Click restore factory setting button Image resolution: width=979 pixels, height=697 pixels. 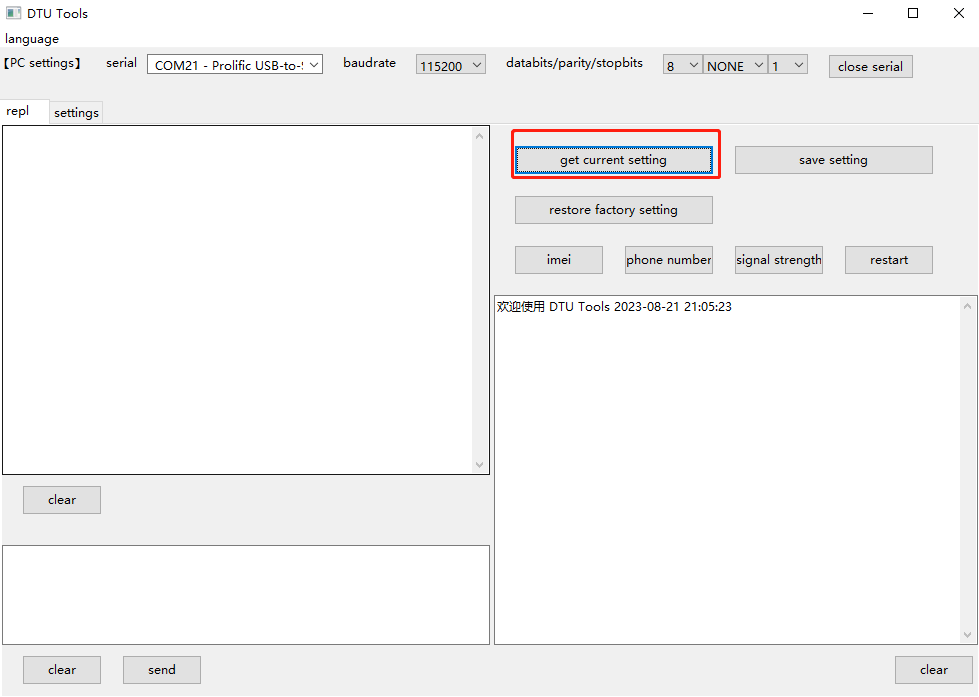coord(613,210)
